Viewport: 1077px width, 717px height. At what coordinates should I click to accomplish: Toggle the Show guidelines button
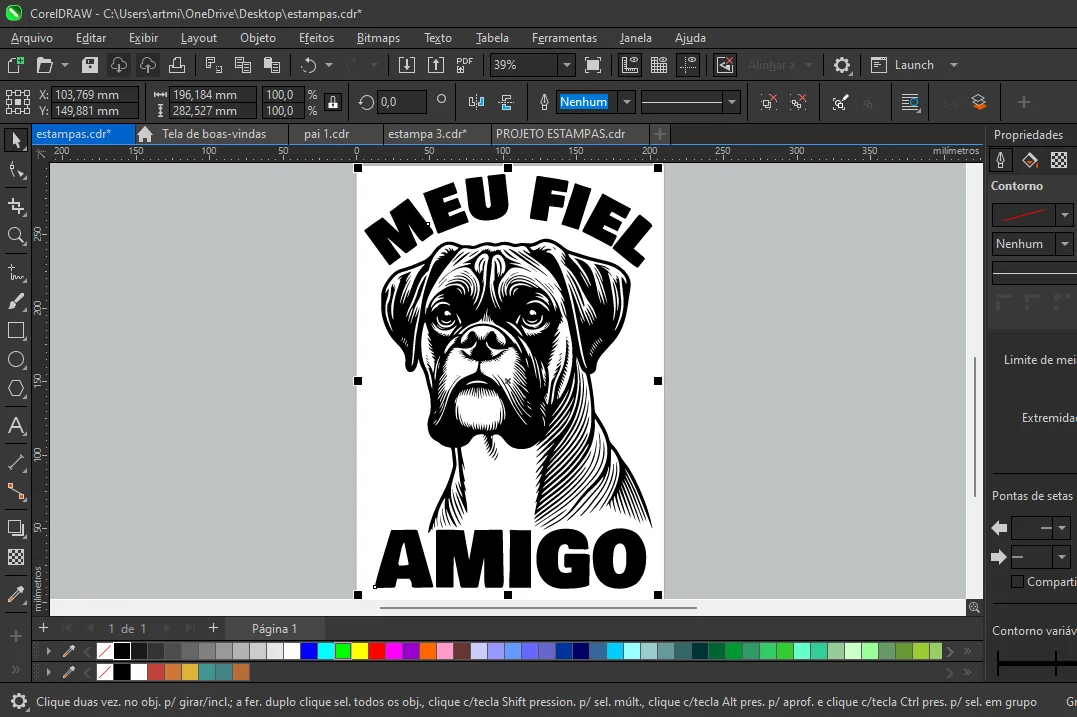(x=688, y=65)
